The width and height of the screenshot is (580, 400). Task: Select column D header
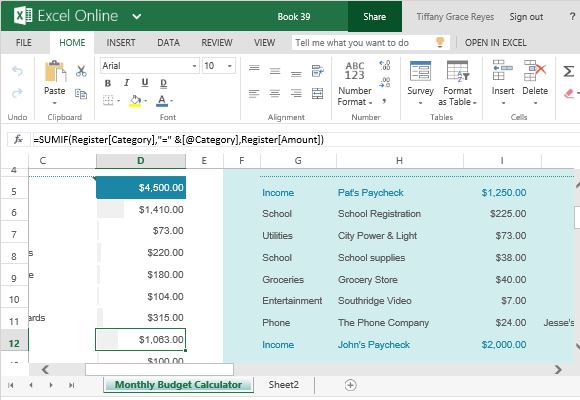[141, 161]
